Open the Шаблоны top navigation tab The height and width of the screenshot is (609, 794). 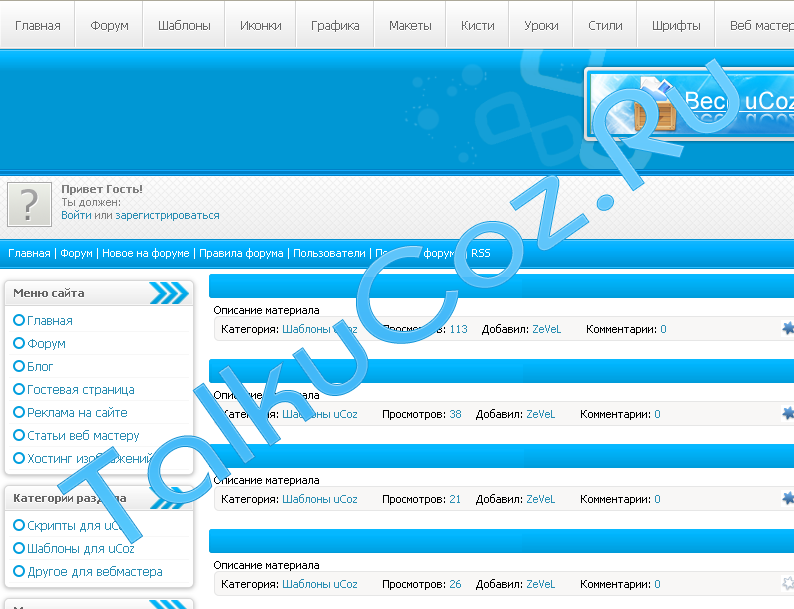point(184,25)
